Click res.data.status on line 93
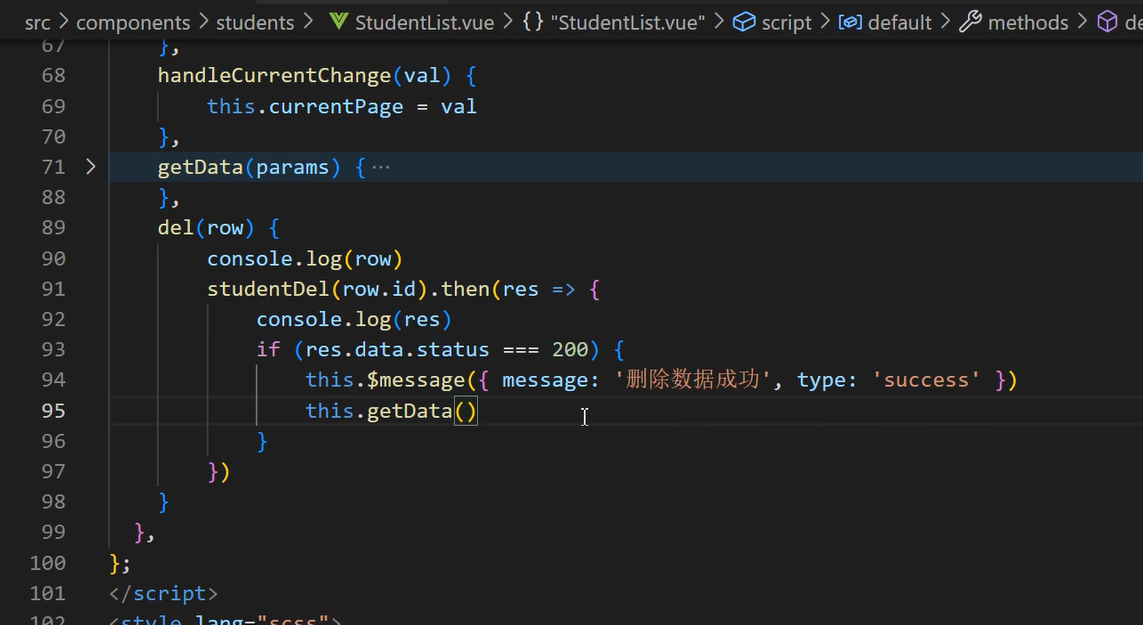1143x625 pixels. [x=397, y=349]
